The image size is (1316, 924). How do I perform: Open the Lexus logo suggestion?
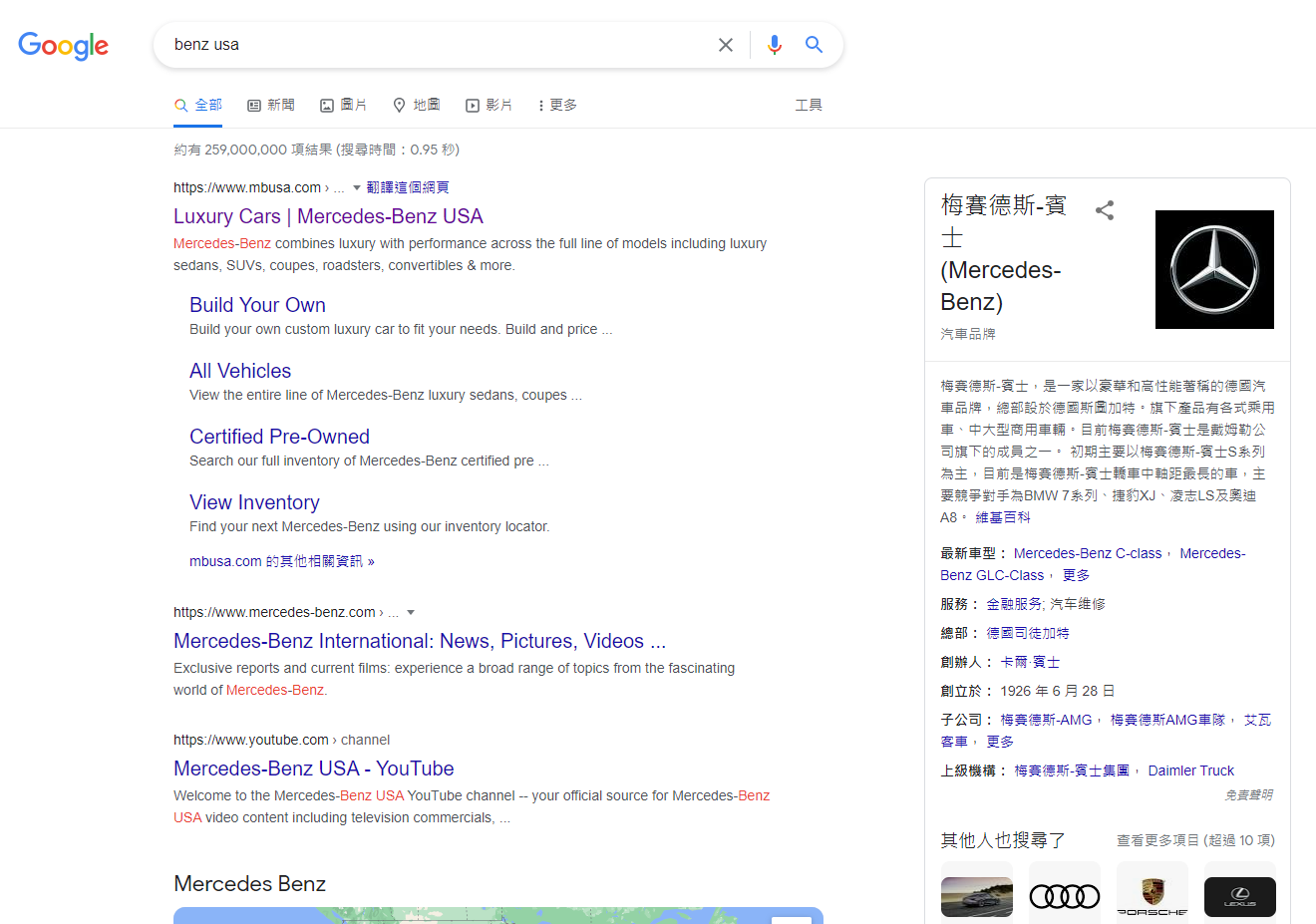coord(1240,895)
